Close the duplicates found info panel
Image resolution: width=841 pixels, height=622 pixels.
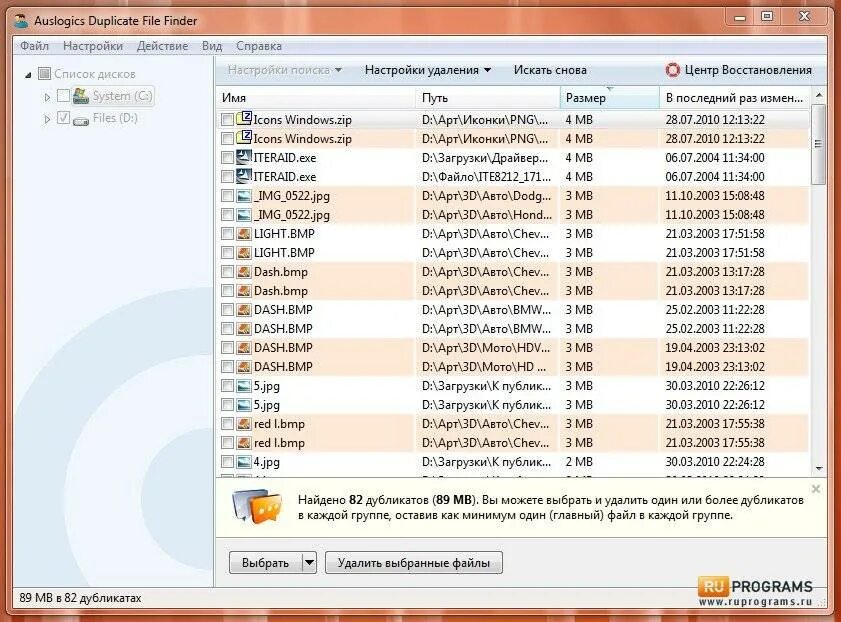click(816, 489)
